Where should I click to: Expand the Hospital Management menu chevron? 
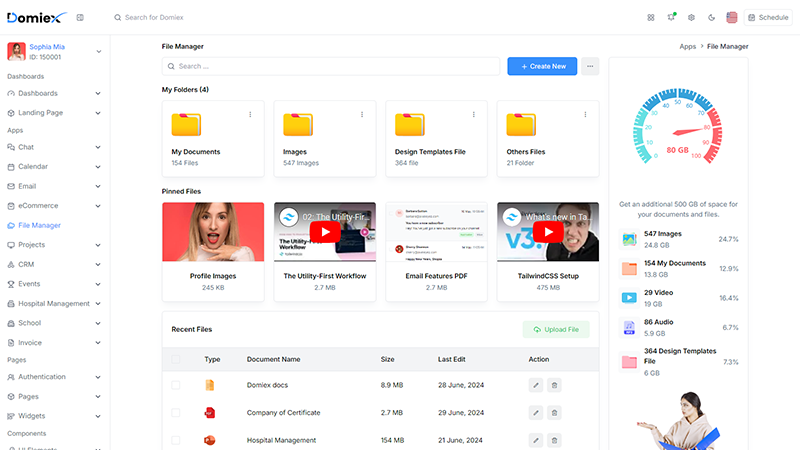98,304
